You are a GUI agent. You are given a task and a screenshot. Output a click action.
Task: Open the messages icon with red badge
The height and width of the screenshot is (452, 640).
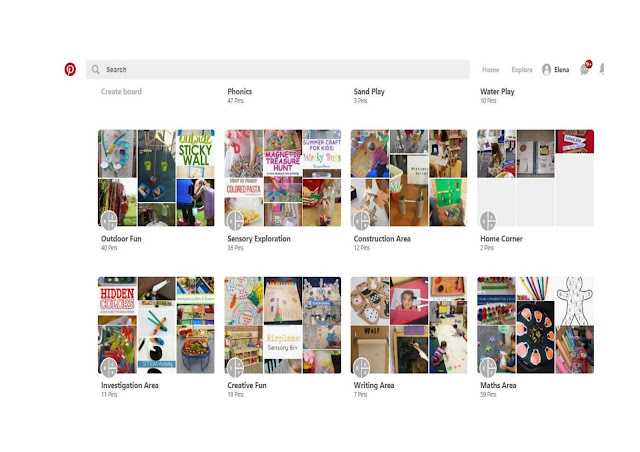tap(585, 69)
